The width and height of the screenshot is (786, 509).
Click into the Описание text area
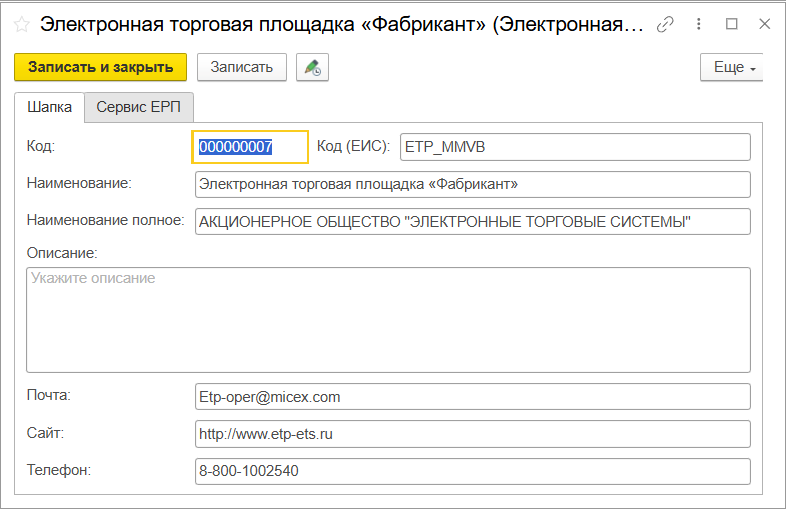[388, 320]
